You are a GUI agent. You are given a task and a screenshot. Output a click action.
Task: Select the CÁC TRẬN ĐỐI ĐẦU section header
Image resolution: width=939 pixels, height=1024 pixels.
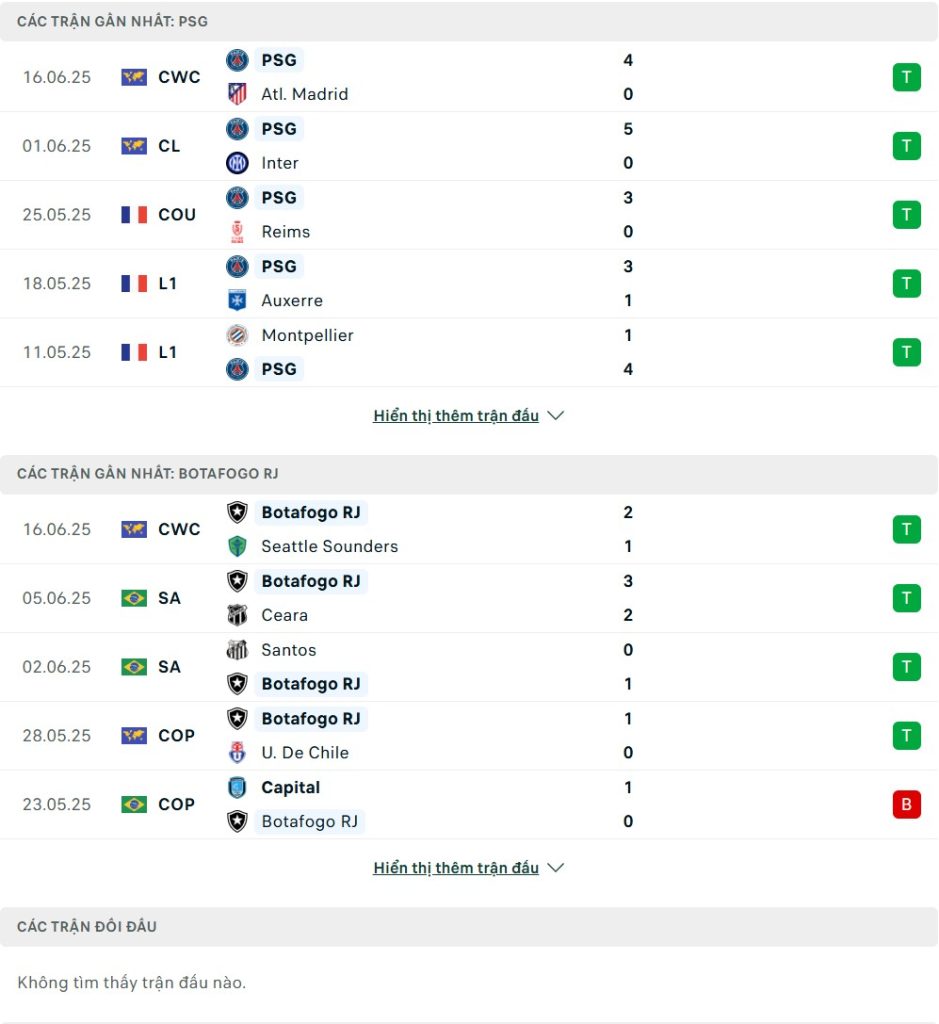point(469,927)
